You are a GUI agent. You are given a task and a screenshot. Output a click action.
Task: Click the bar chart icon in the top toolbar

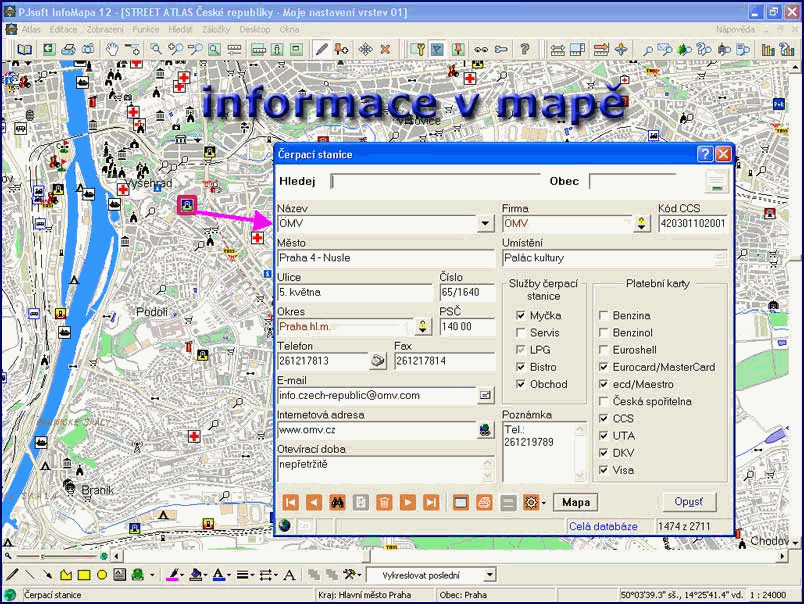[768, 49]
